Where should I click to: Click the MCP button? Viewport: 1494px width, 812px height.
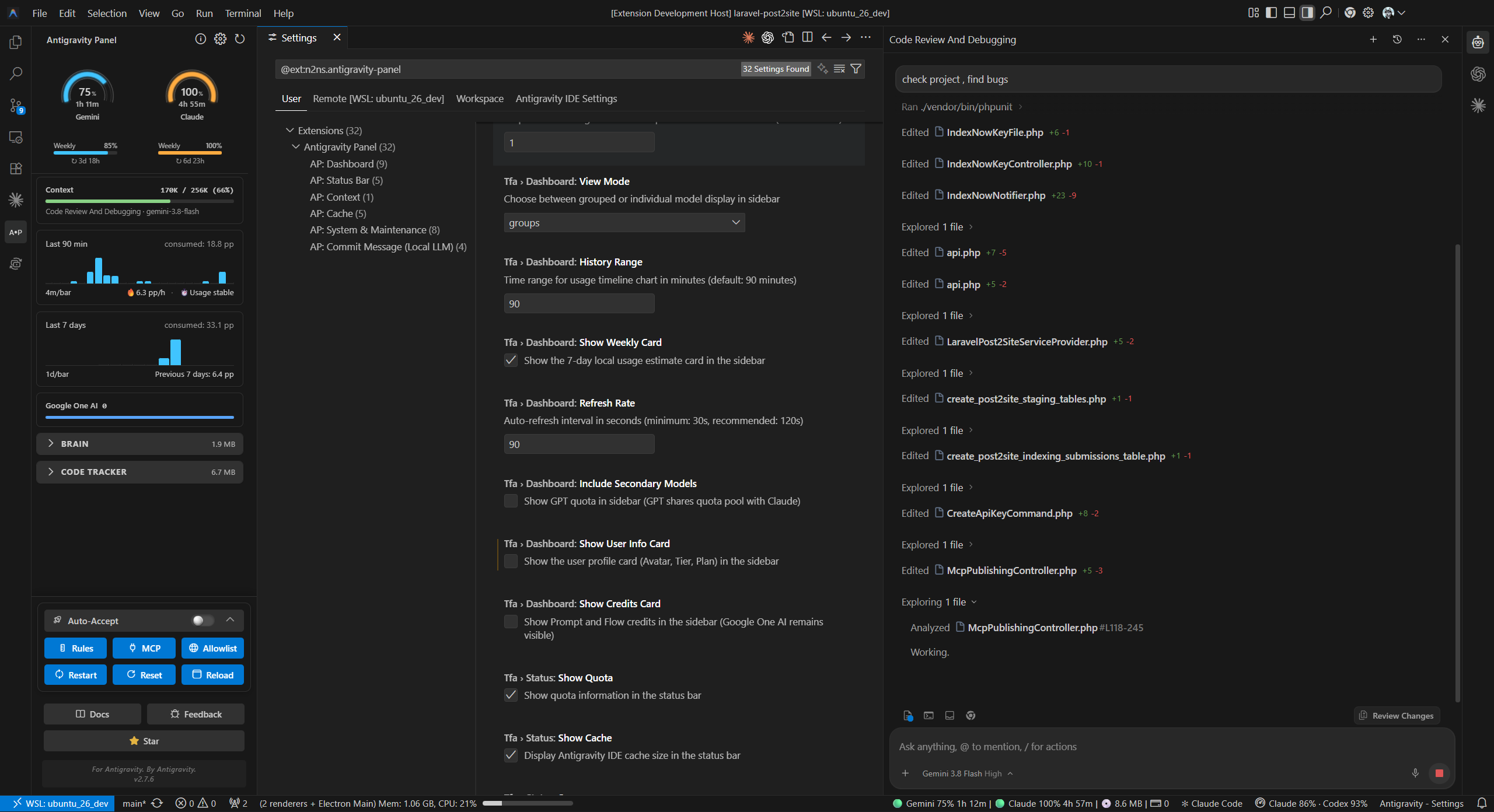pyautogui.click(x=144, y=648)
